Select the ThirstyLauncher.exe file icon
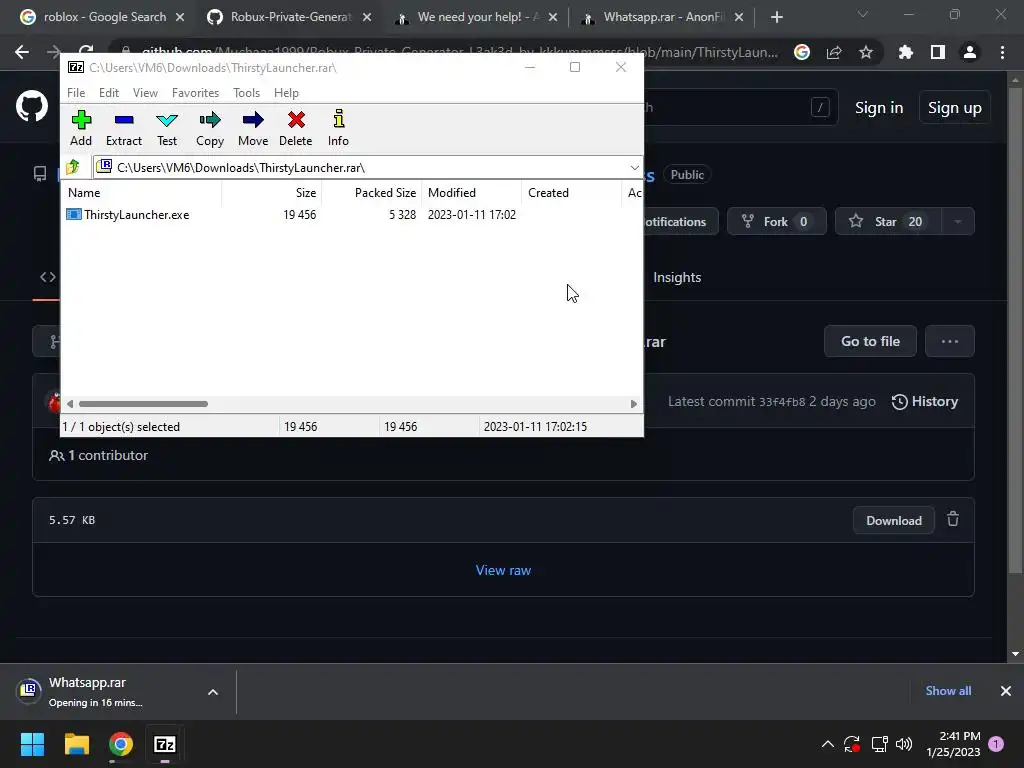 (74, 214)
